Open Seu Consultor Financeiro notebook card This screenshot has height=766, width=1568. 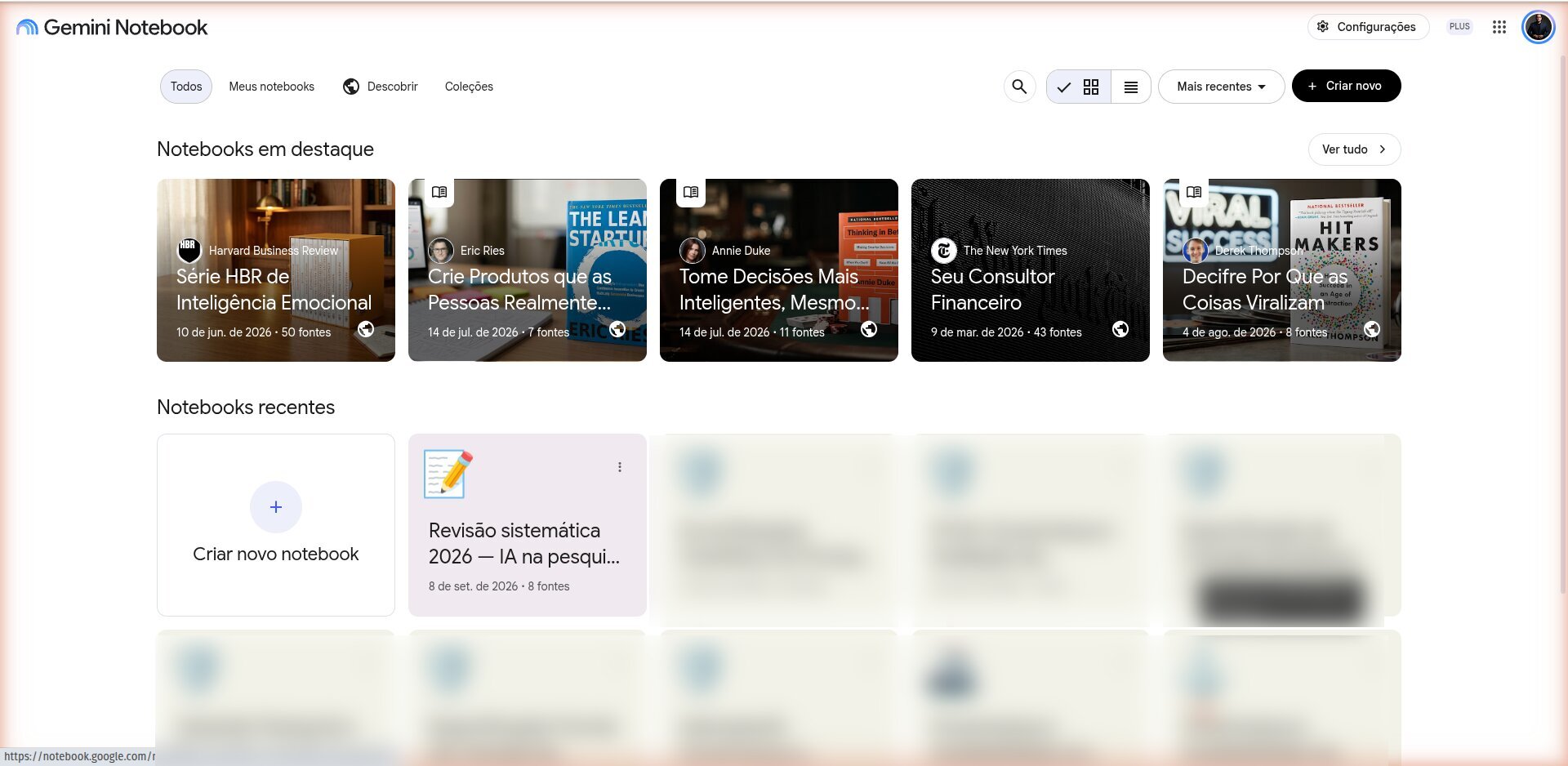point(1031,270)
